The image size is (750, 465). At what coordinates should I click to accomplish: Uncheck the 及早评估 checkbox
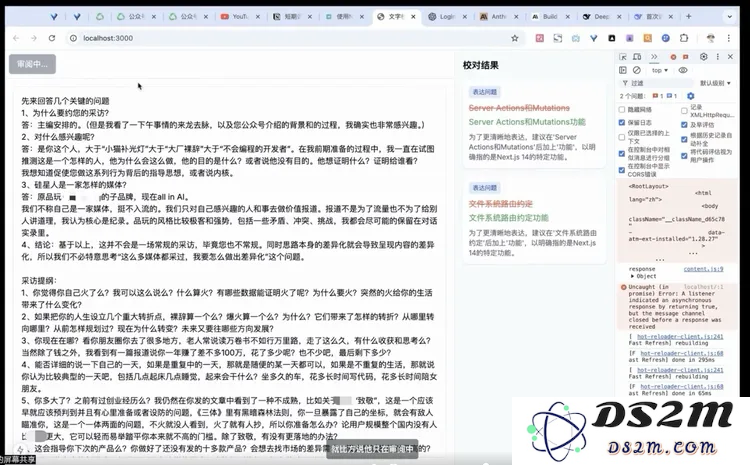point(684,124)
